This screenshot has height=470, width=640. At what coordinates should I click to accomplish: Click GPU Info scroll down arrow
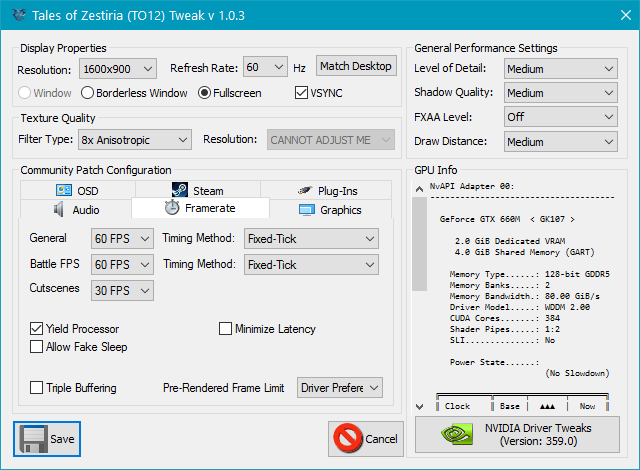419,406
